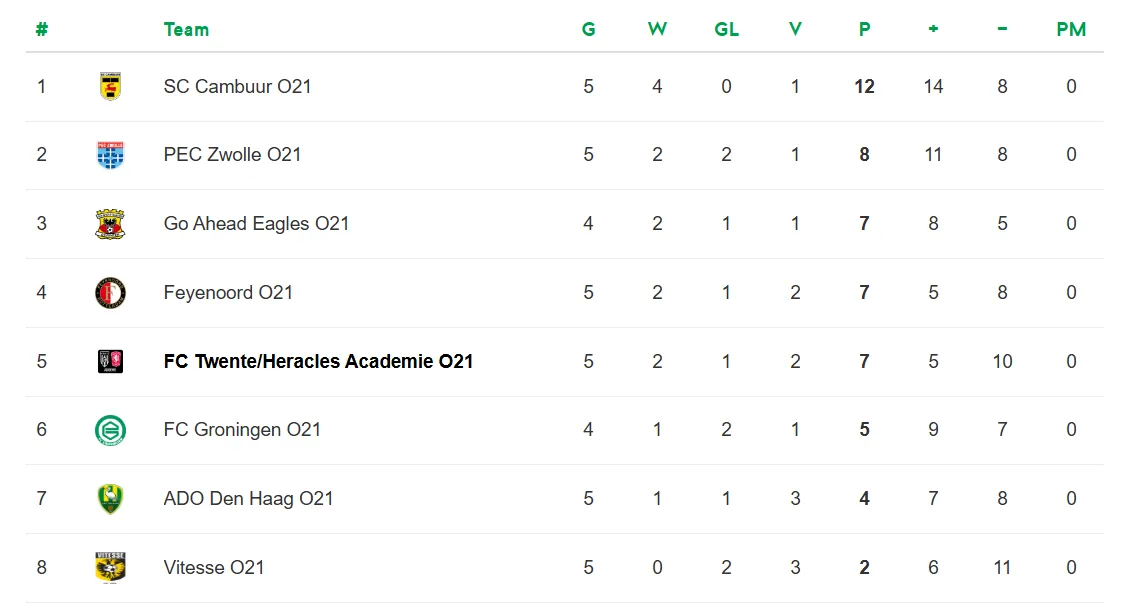
Task: Click the GL draws column header
Action: tap(726, 29)
